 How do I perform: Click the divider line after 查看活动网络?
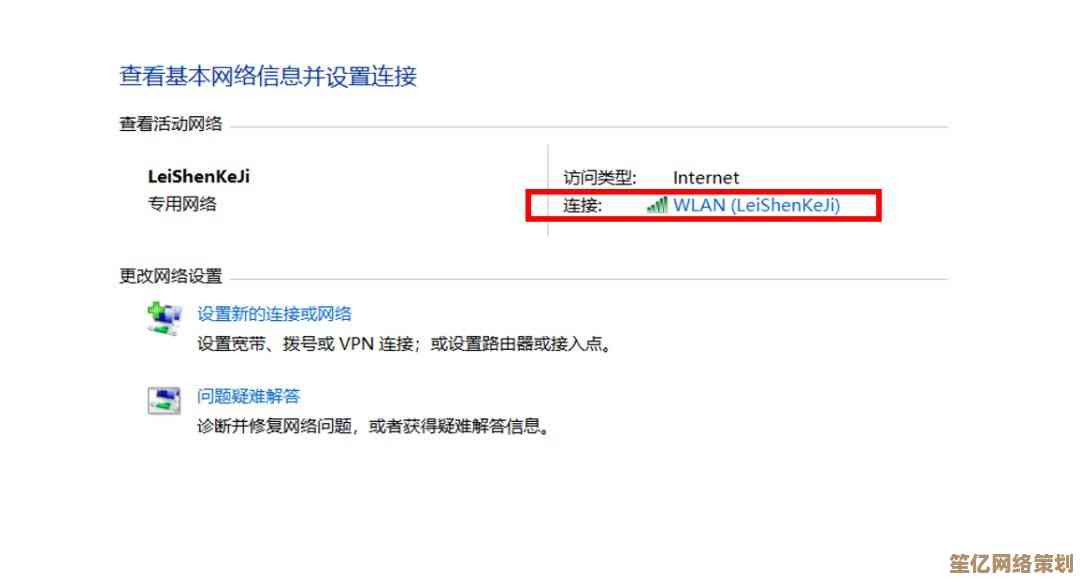(x=590, y=127)
